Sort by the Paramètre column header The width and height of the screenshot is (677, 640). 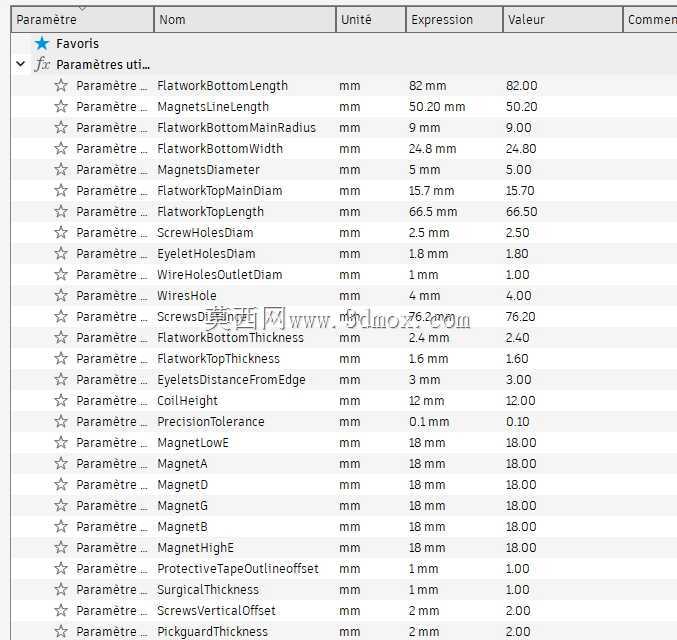coord(82,19)
